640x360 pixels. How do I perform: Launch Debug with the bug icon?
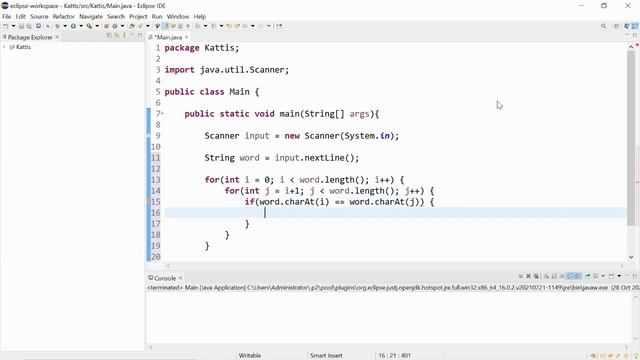(x=58, y=26)
